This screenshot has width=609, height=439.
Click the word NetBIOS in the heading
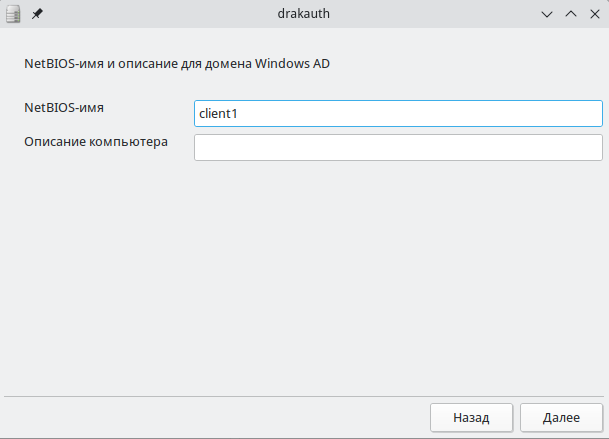47,64
